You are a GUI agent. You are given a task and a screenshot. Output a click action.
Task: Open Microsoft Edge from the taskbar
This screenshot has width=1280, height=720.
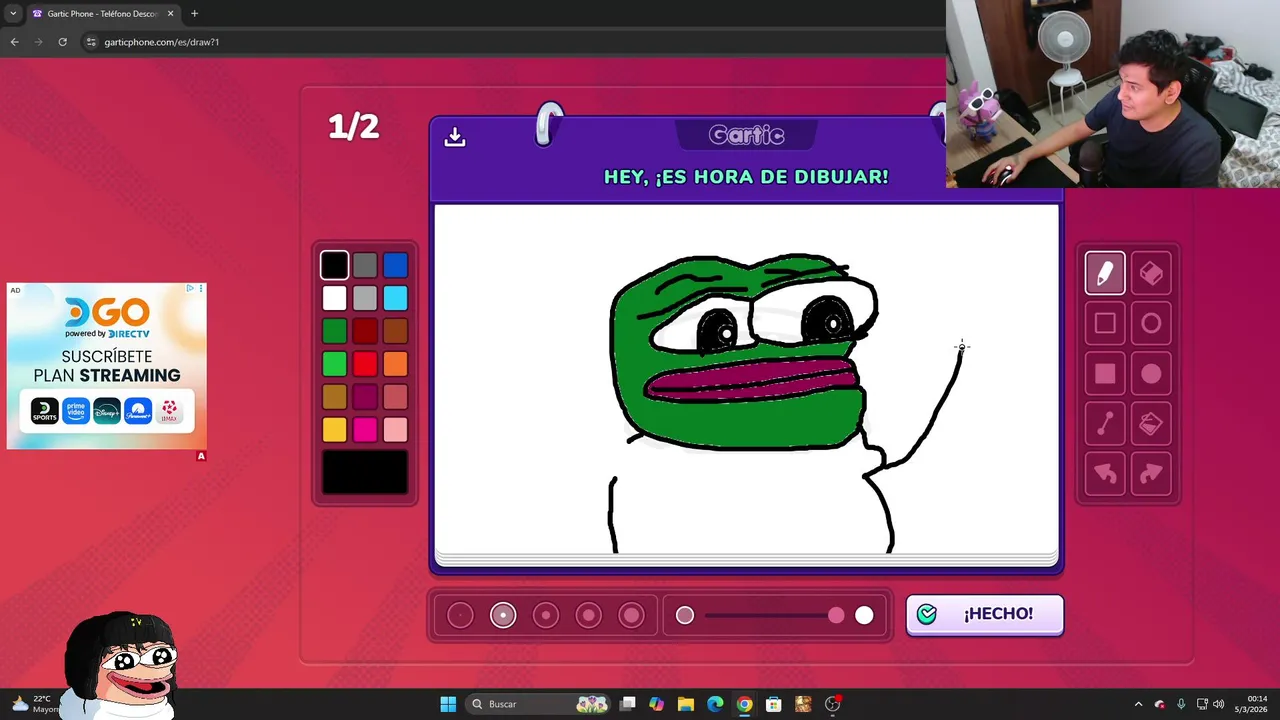(x=715, y=704)
